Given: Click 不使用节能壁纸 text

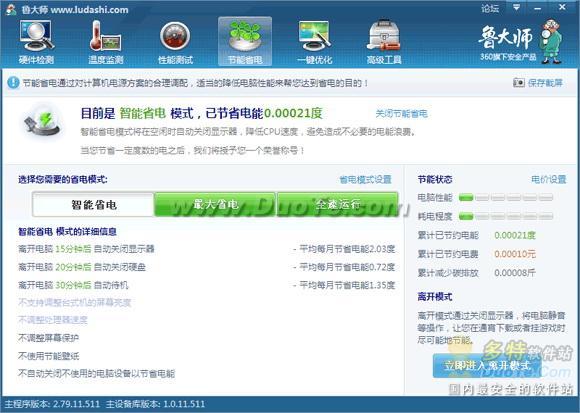Looking at the screenshot, I should (x=48, y=356).
